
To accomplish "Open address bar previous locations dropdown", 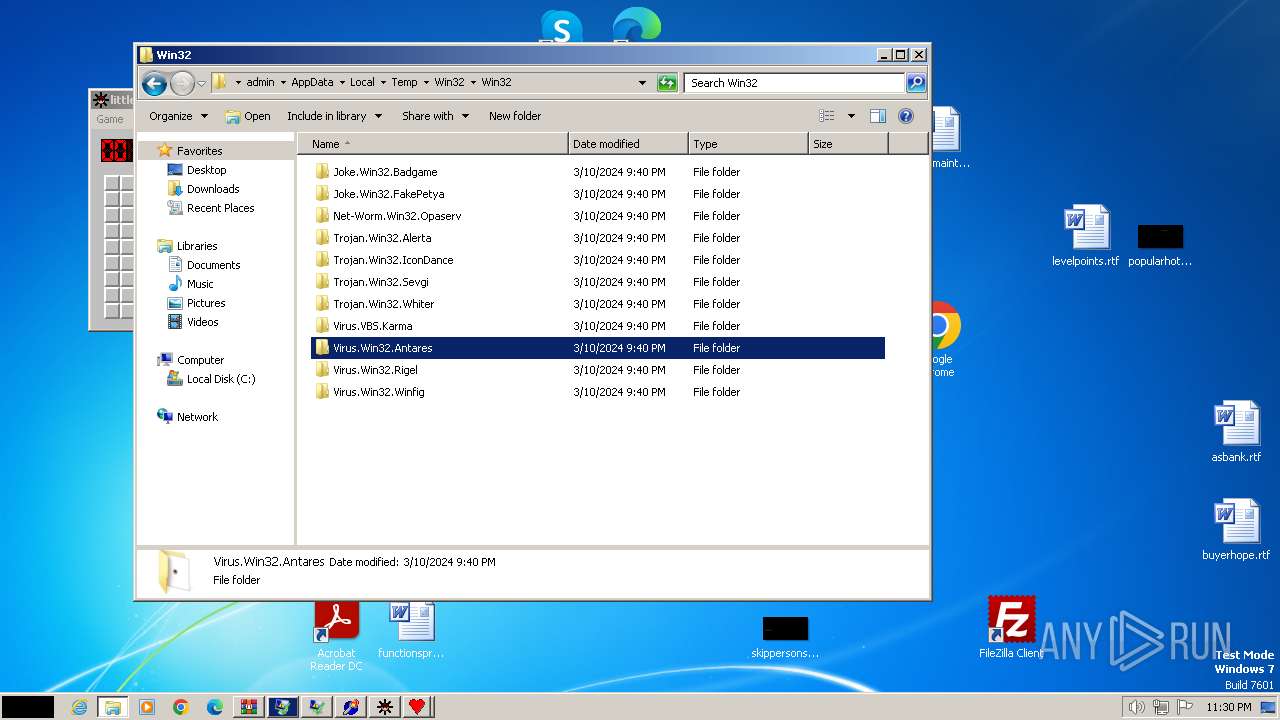I will pyautogui.click(x=642, y=83).
